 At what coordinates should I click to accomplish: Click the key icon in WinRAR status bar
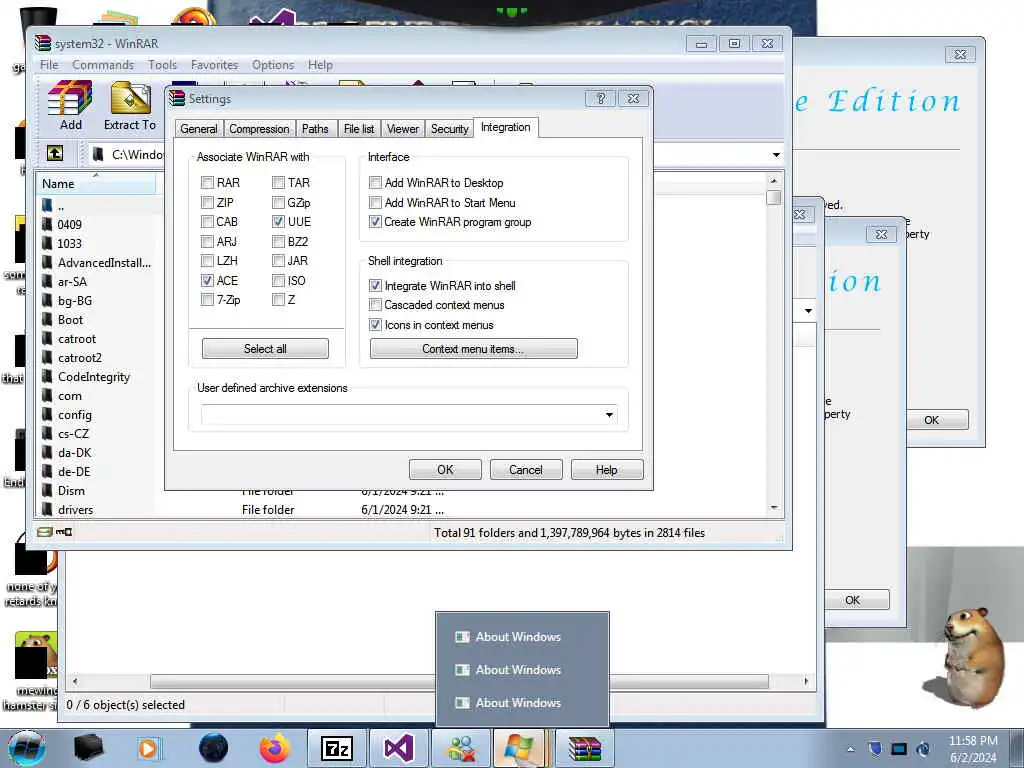click(x=64, y=532)
